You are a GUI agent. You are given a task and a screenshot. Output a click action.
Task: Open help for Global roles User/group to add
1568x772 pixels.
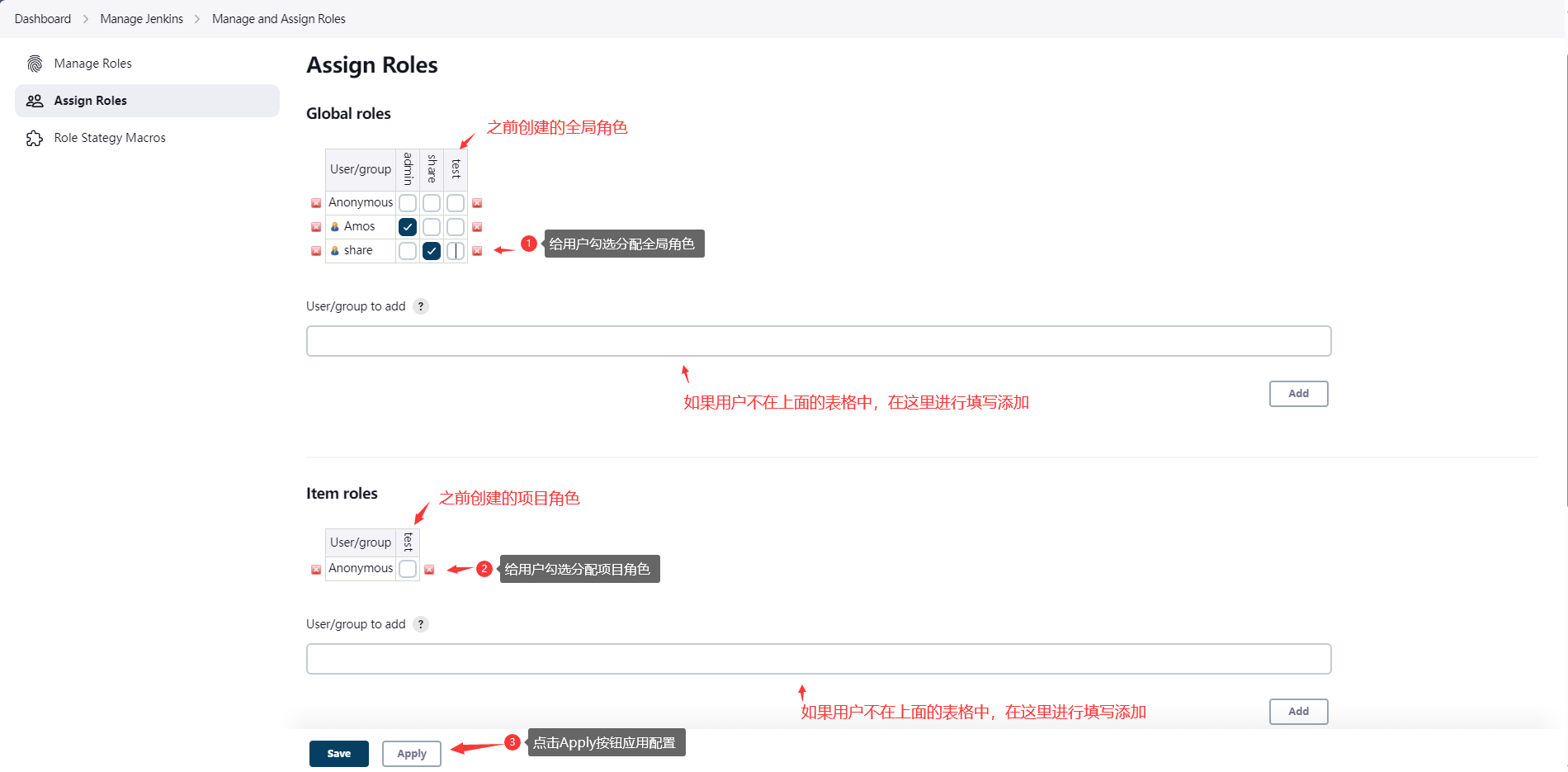421,306
